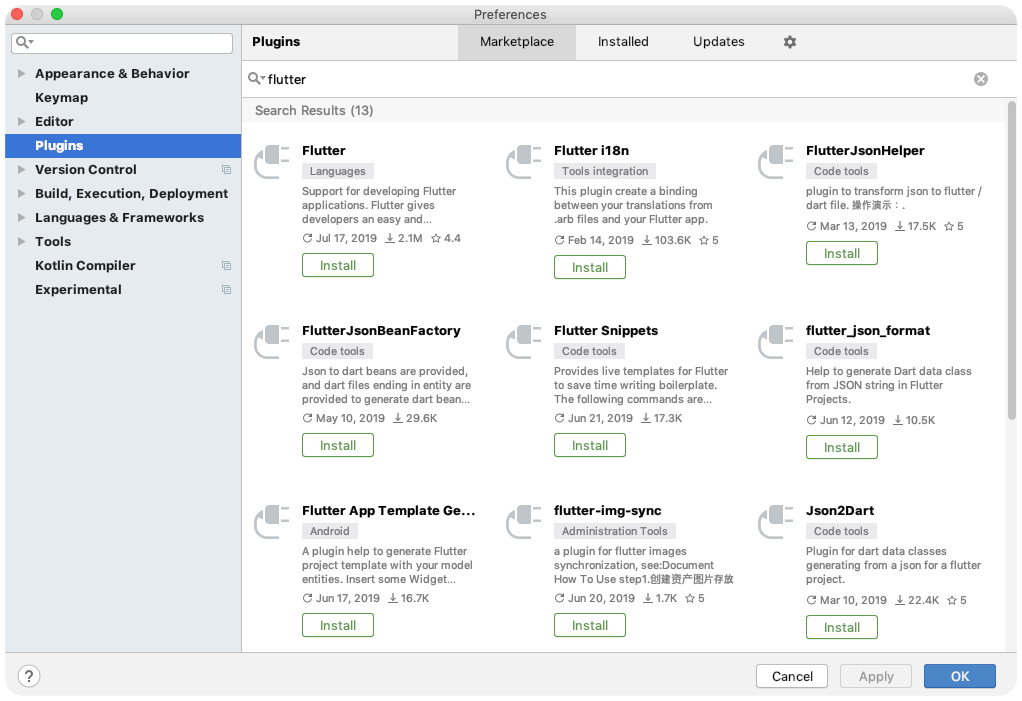Open the flutter-img-sync plugin title

click(607, 511)
